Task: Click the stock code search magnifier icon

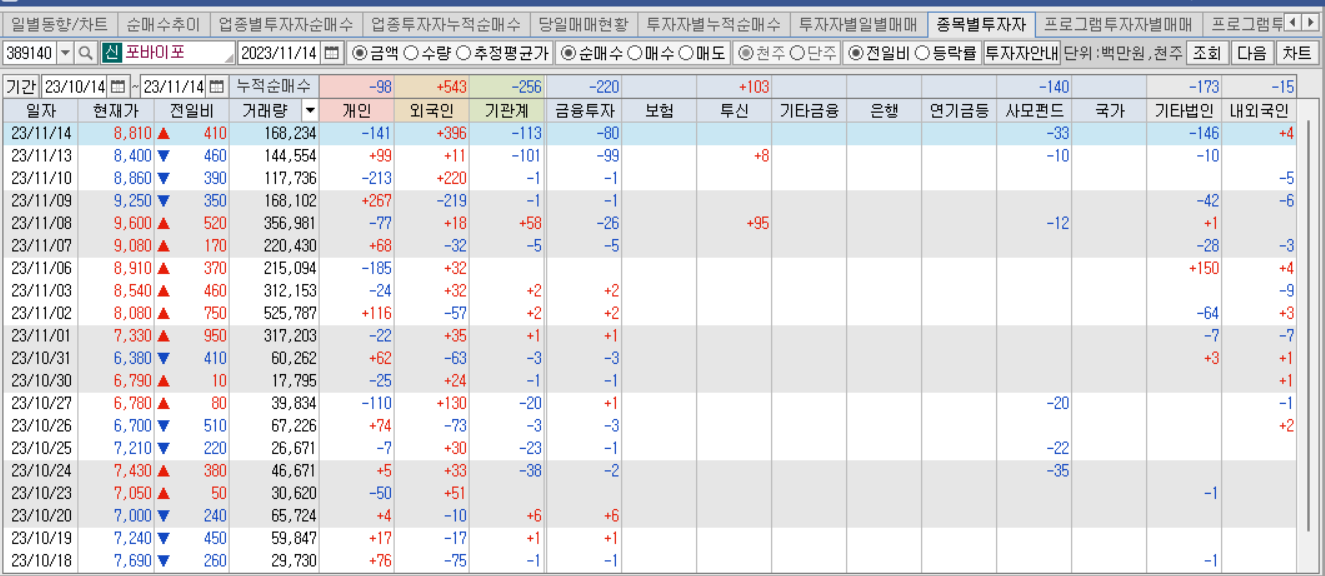Action: [x=85, y=55]
